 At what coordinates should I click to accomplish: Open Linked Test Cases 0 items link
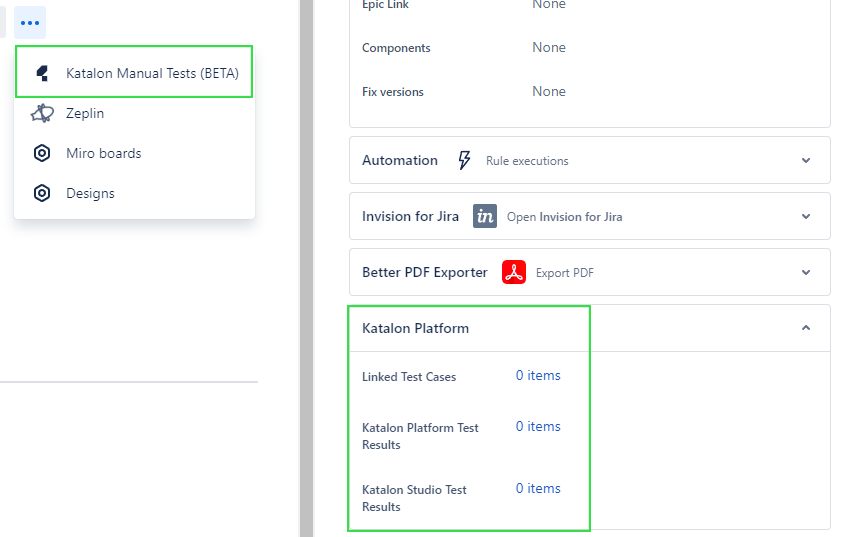(x=538, y=376)
